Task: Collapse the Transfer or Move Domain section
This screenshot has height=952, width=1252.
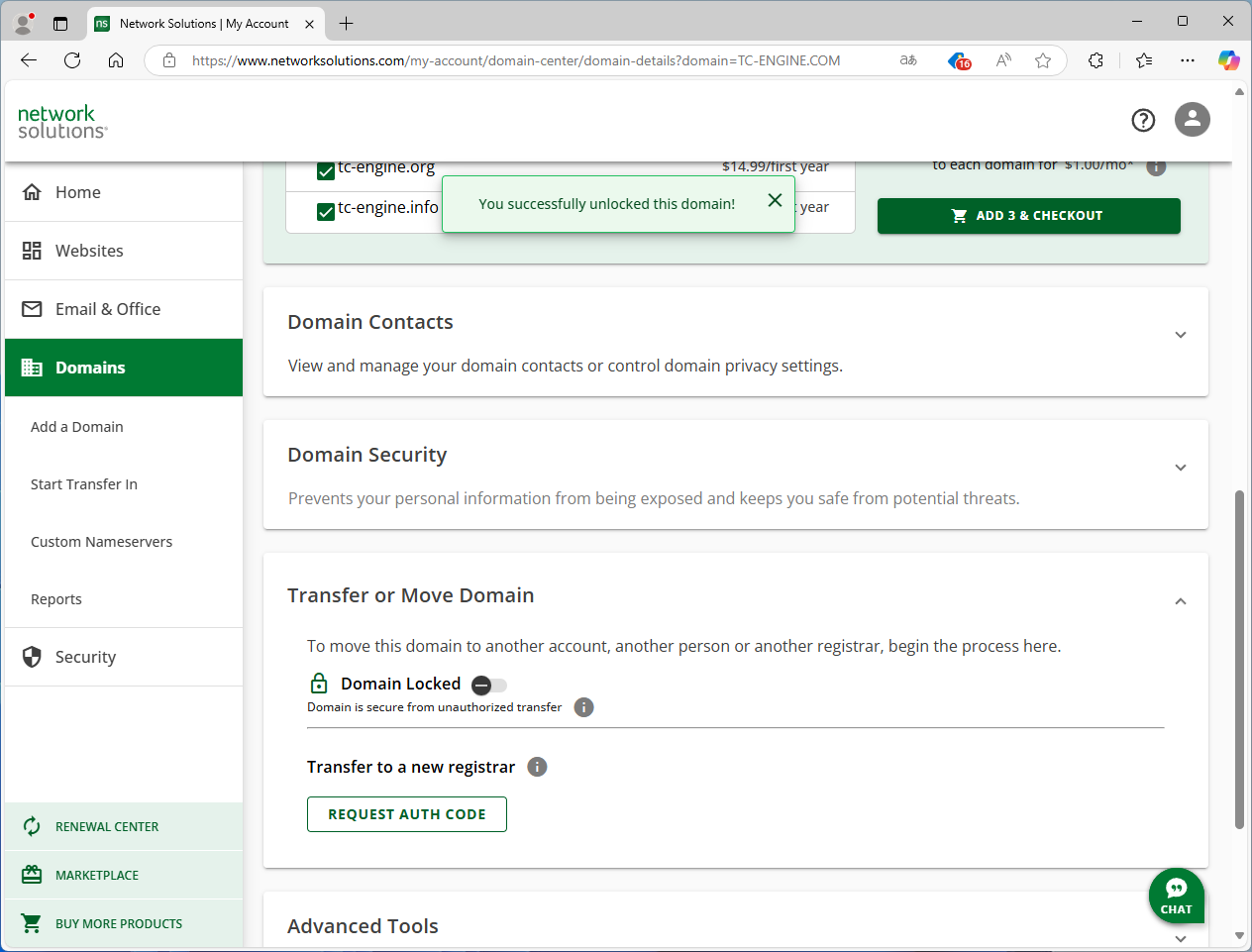Action: pyautogui.click(x=1180, y=601)
